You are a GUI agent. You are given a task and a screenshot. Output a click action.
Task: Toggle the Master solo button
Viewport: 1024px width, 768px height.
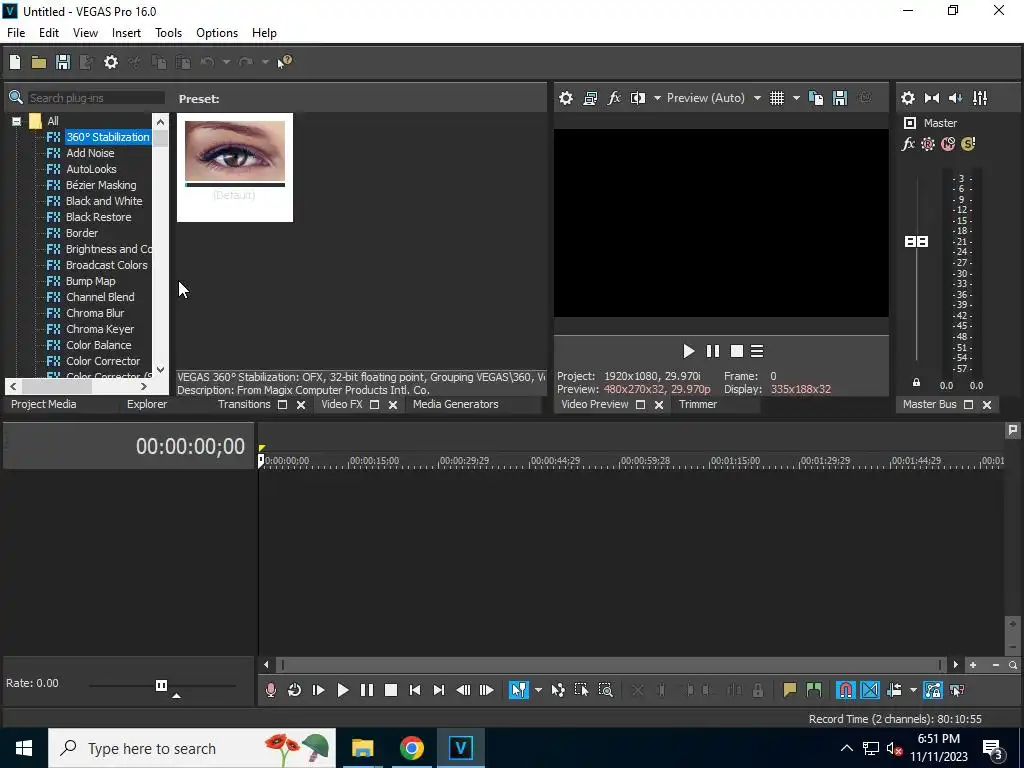pyautogui.click(x=968, y=144)
